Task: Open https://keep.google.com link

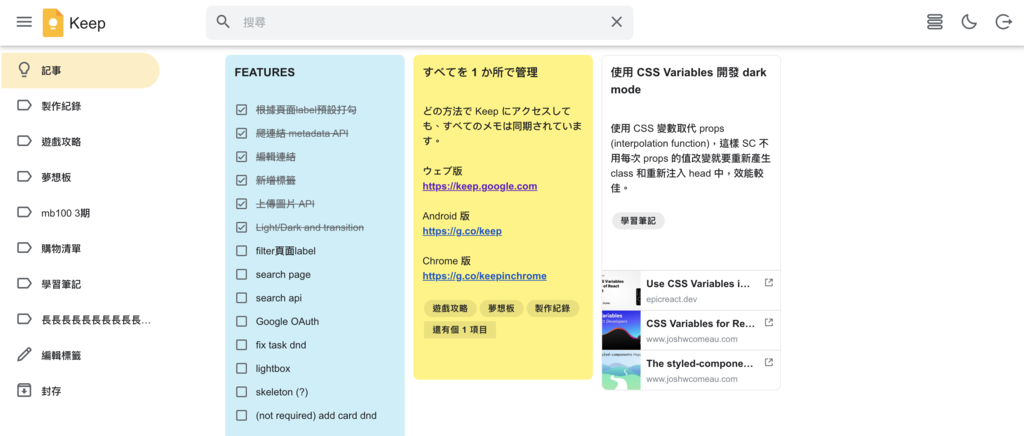Action: point(479,186)
